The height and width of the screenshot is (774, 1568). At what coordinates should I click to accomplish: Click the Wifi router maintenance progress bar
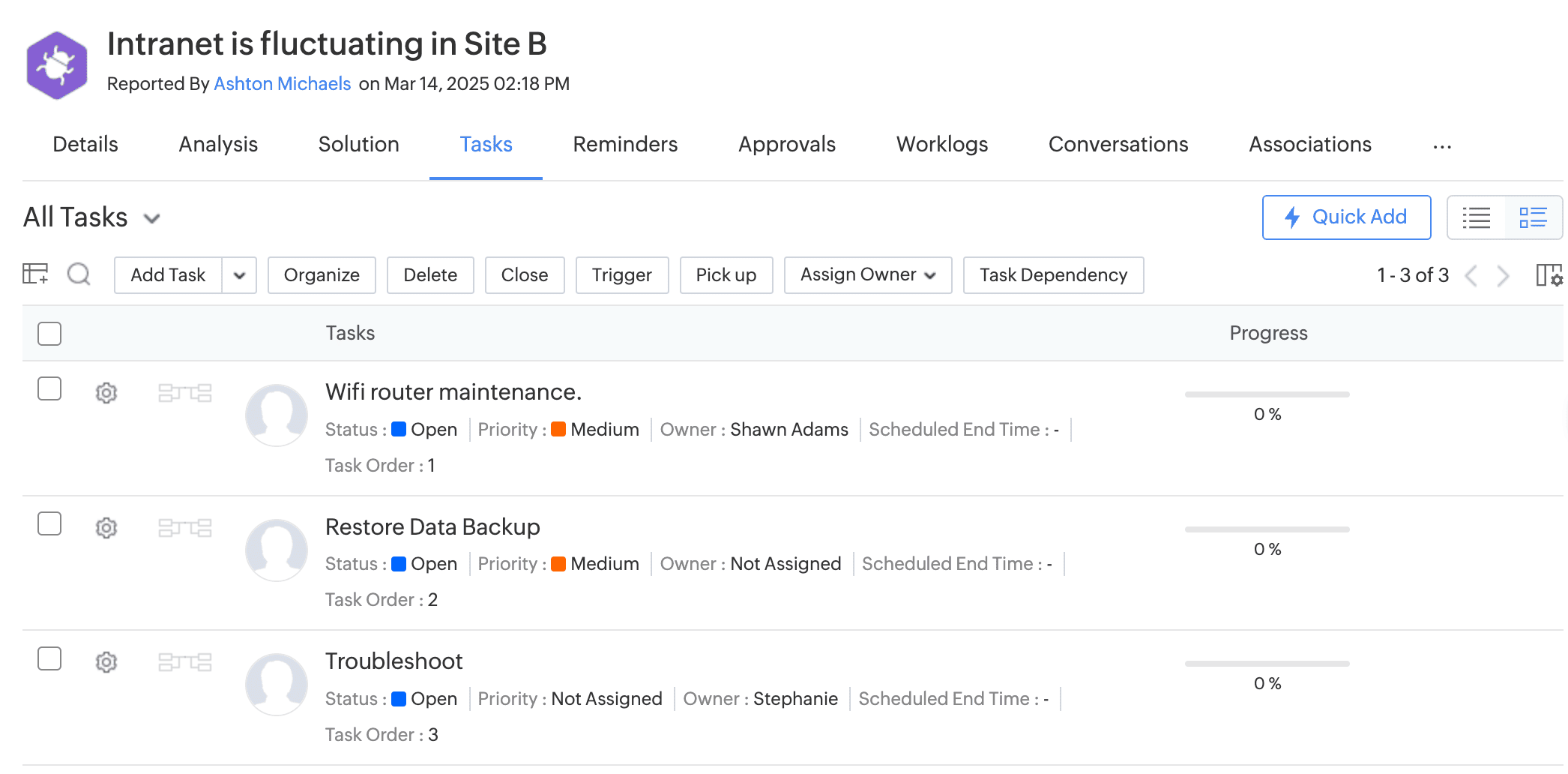coord(1267,394)
